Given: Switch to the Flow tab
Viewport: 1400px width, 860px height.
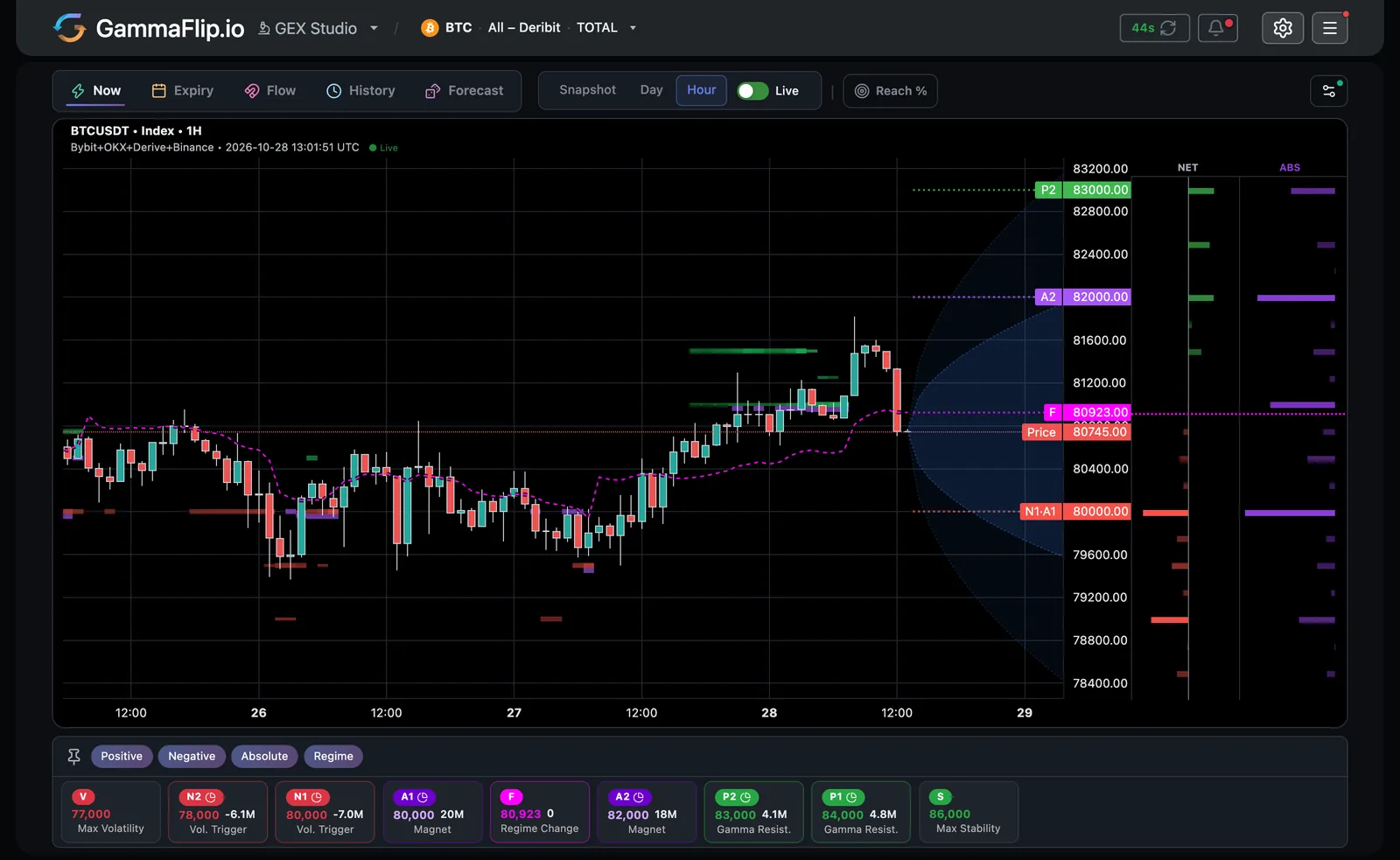Looking at the screenshot, I should click(270, 91).
